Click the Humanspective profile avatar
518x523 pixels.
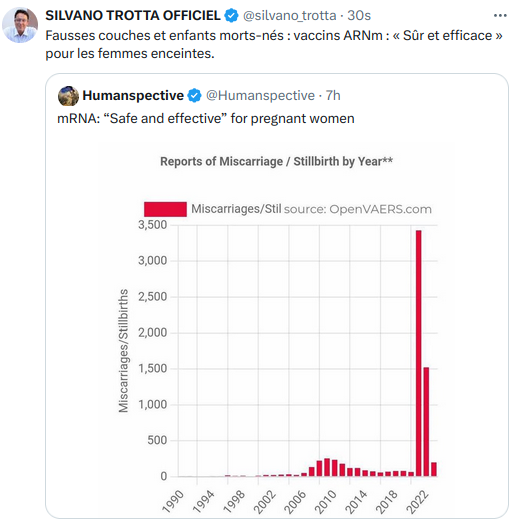[x=68, y=96]
